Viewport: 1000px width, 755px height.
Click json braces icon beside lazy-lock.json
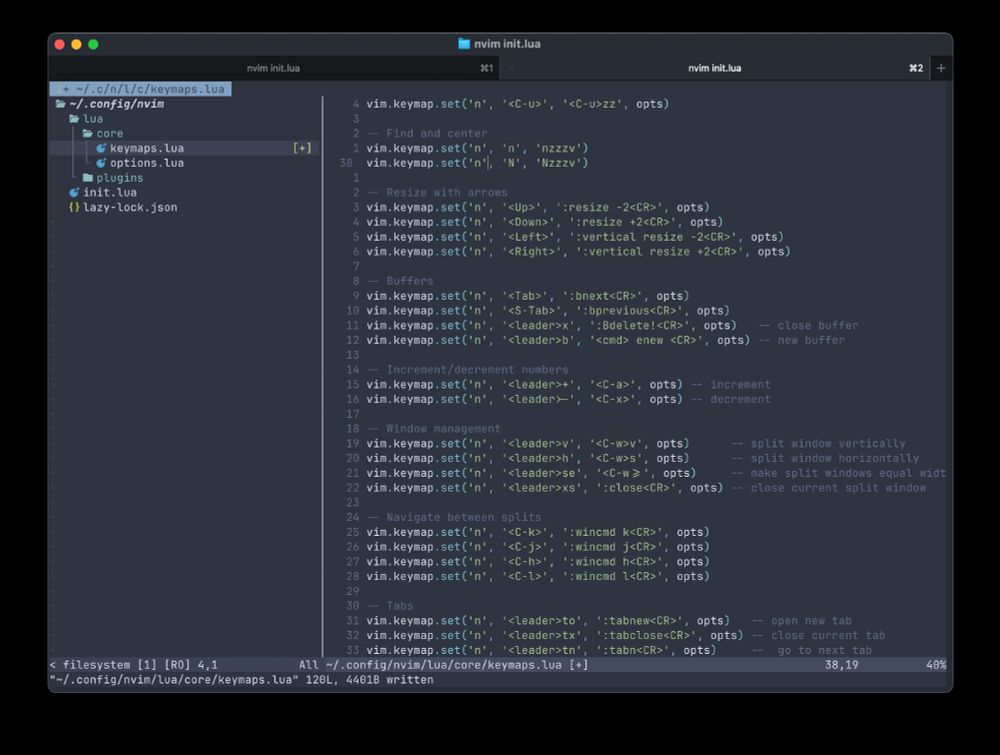pos(74,207)
